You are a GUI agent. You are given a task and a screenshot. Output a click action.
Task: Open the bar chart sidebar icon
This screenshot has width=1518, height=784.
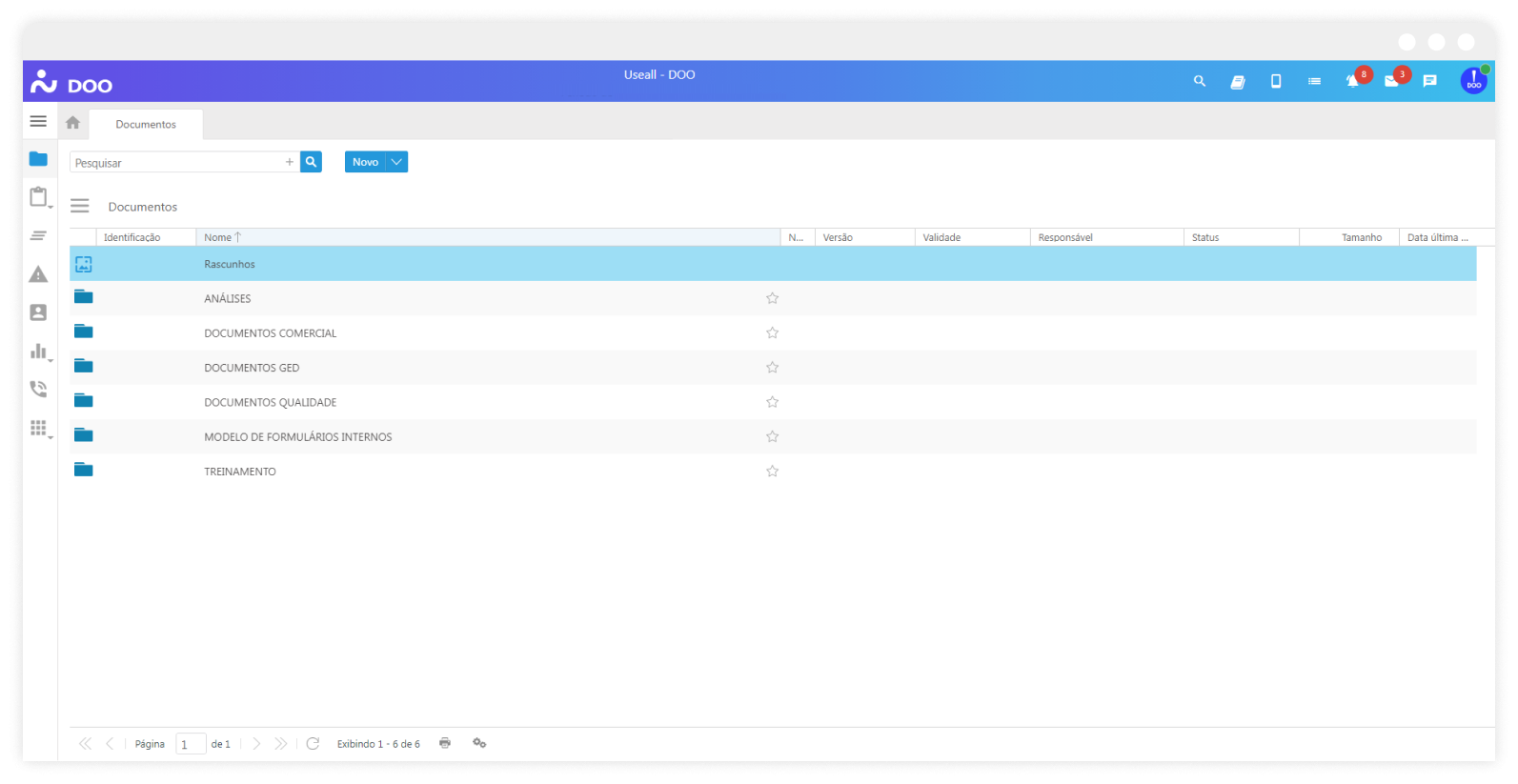tap(38, 352)
